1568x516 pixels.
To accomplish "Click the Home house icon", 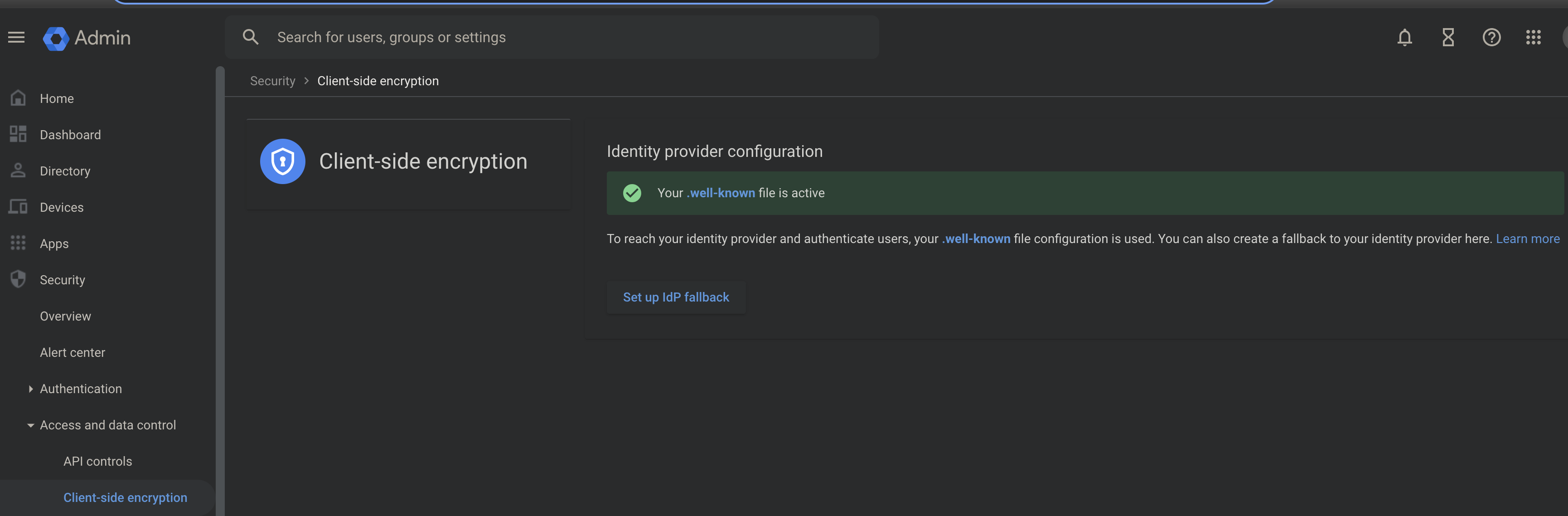I will pos(18,98).
